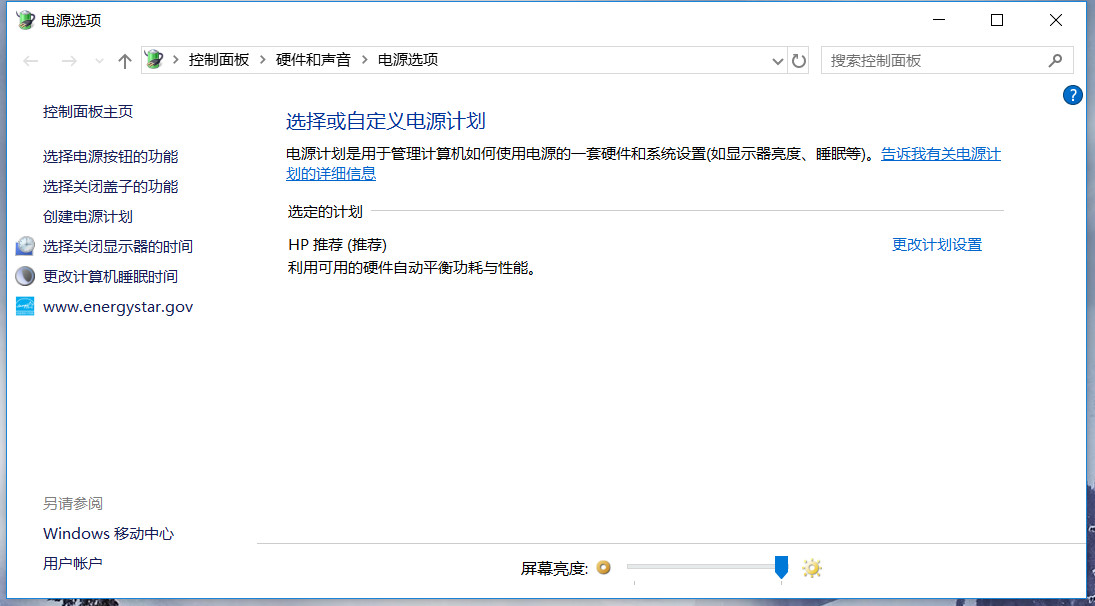
Task: Click the clock icon beside 选择关闭显示器的时间
Action: pyautogui.click(x=24, y=245)
